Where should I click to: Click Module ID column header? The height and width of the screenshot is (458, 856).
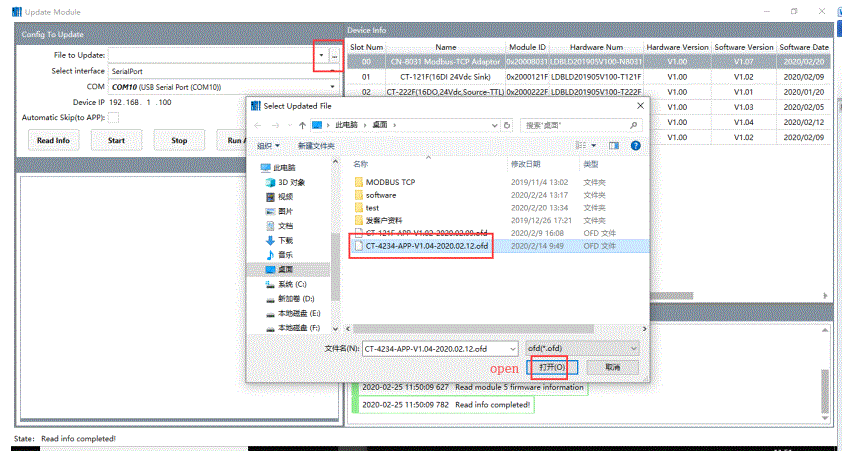pyautogui.click(x=527, y=47)
